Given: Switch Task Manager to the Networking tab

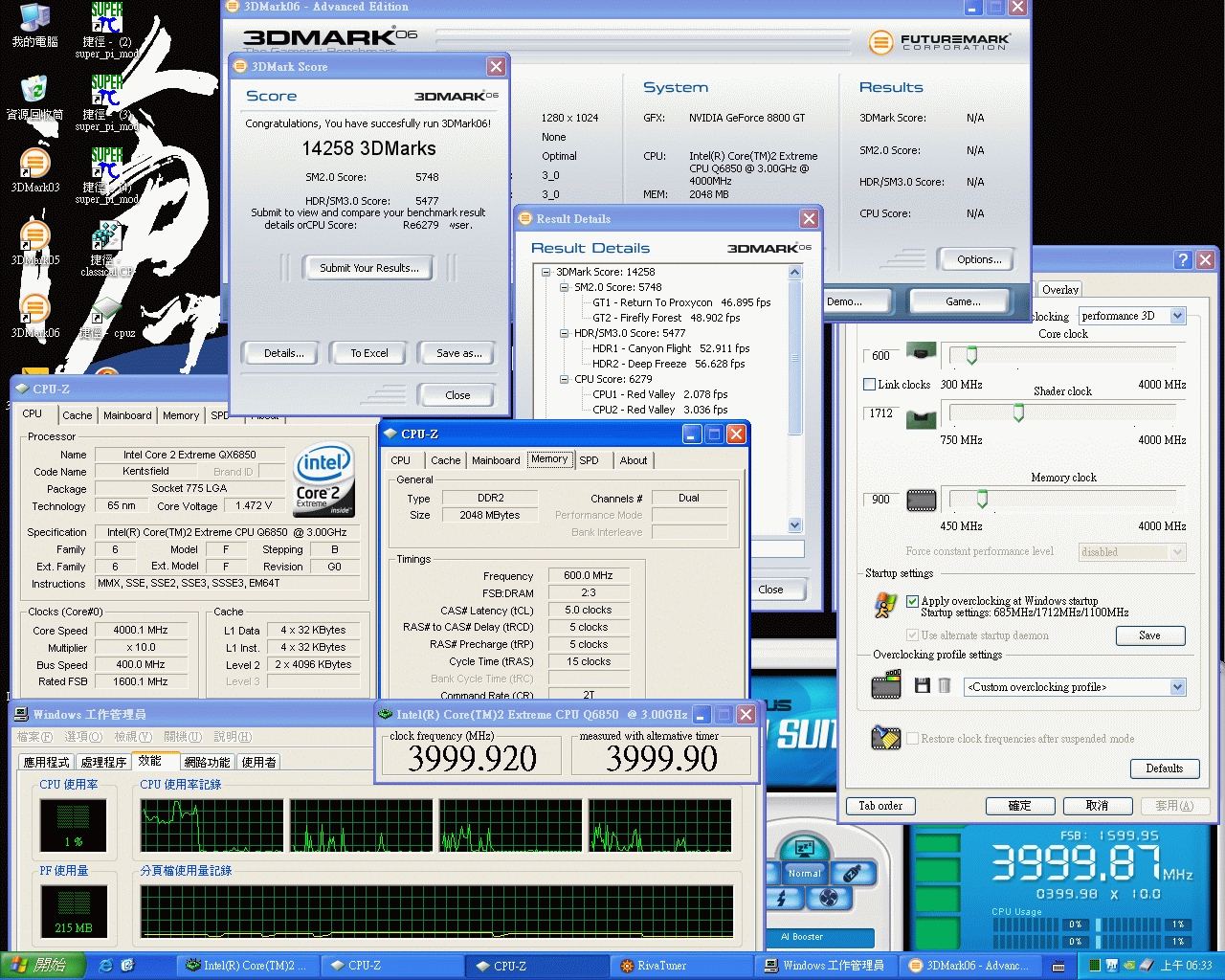Looking at the screenshot, I should click(207, 763).
